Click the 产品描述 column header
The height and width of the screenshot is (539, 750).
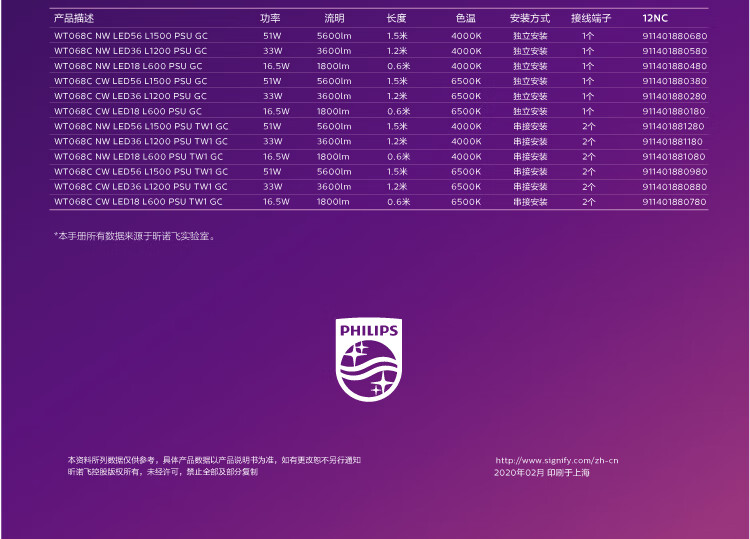pyautogui.click(x=74, y=19)
